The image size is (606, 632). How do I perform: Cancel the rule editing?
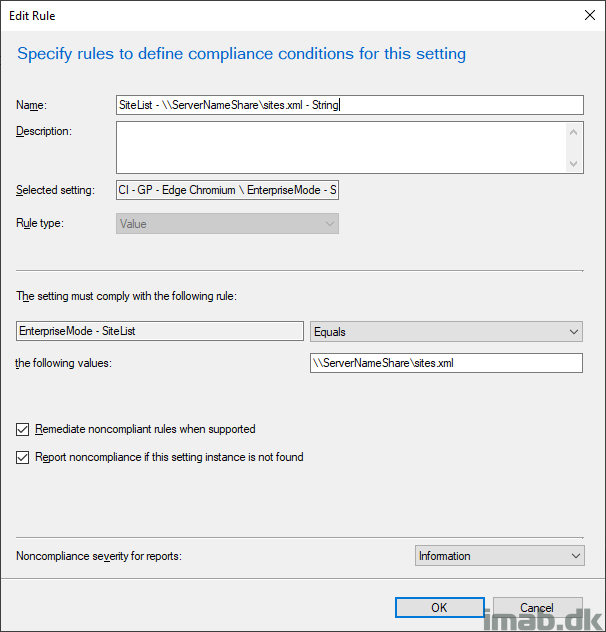click(537, 607)
